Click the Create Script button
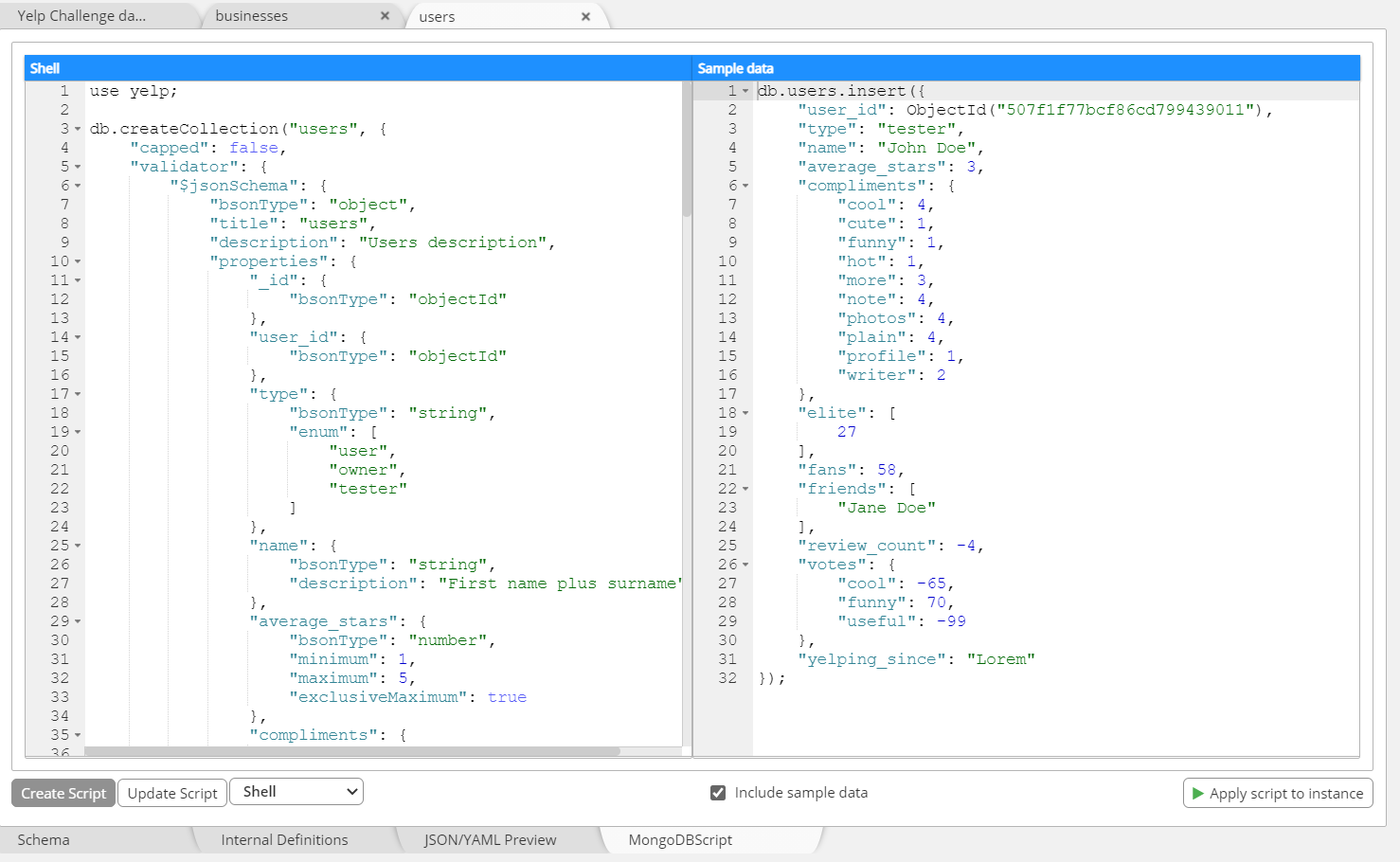Screen dimensions: 1400x862 [63, 793]
